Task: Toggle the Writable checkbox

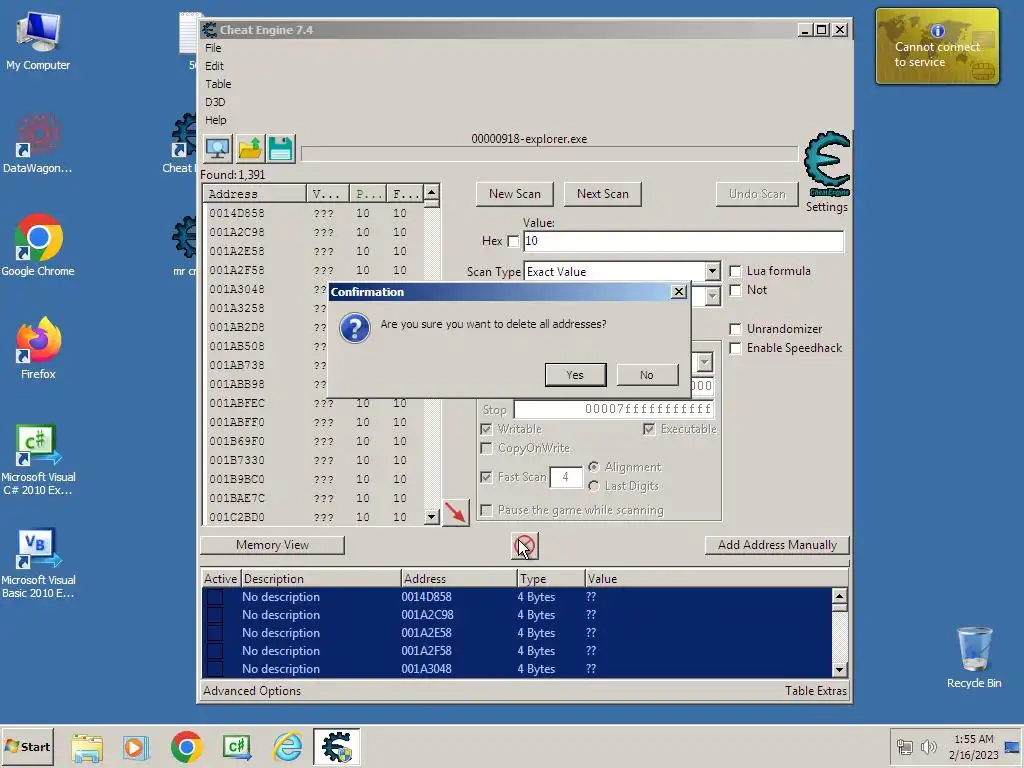Action: (x=486, y=429)
